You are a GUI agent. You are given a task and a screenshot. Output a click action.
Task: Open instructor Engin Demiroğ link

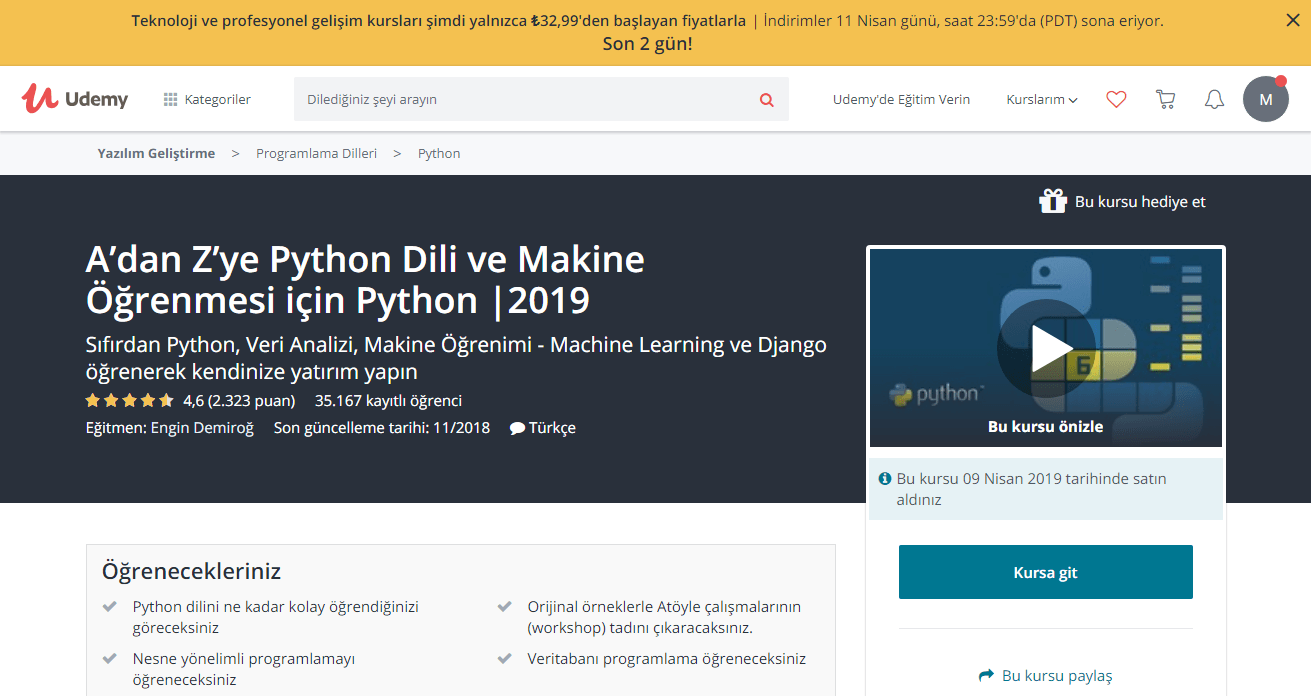coord(202,427)
